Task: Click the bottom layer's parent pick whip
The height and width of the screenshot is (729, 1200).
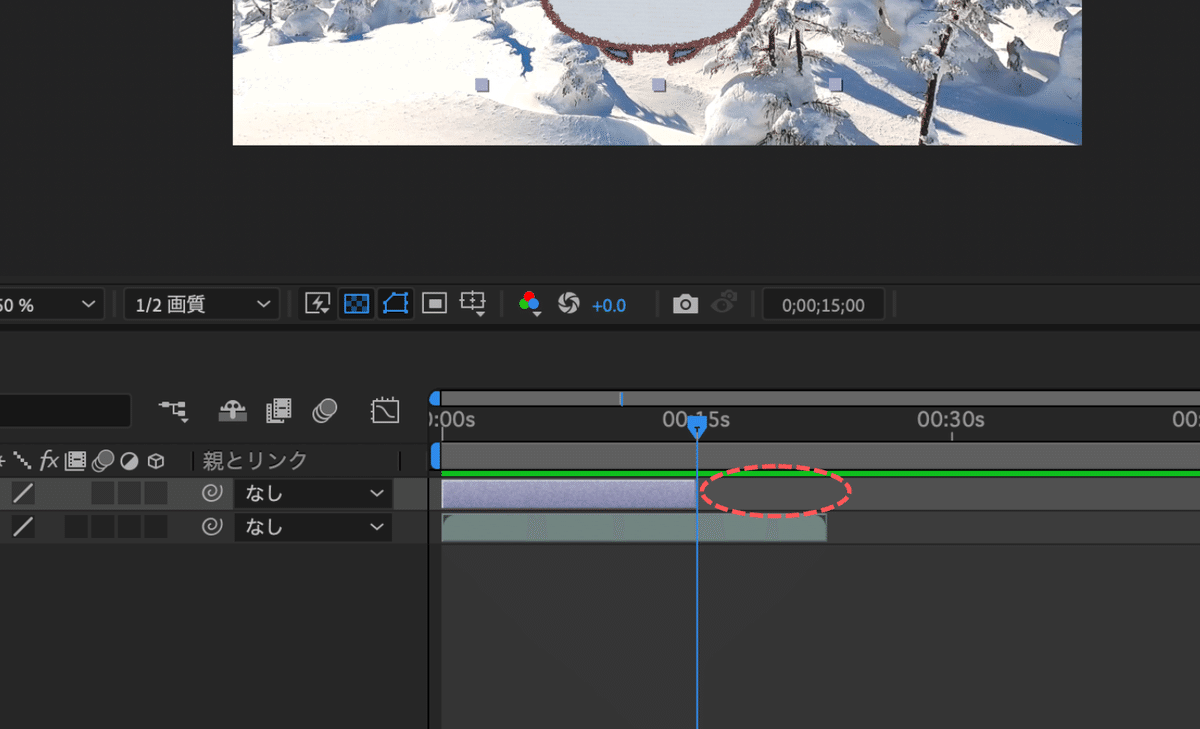Action: (x=212, y=527)
